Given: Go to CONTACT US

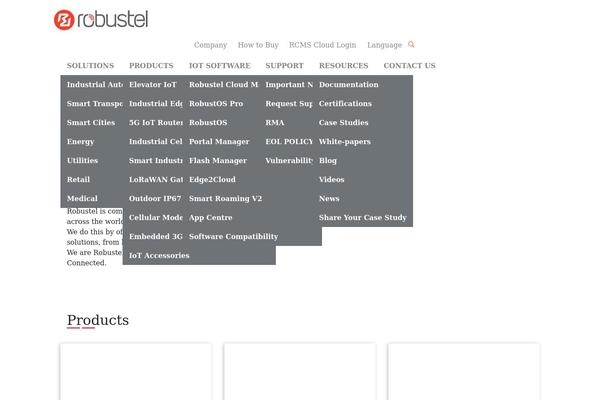Looking at the screenshot, I should coord(409,65).
